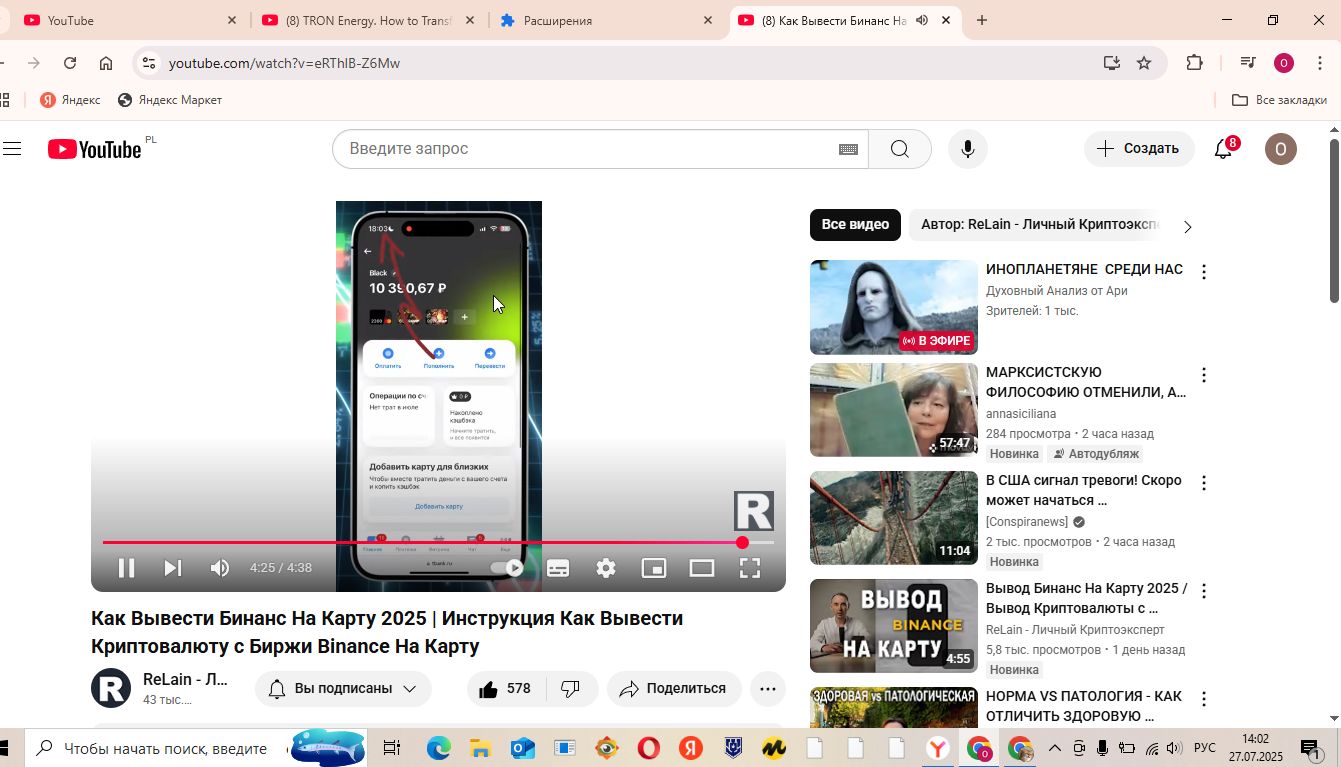This screenshot has width=1341, height=767.
Task: Start voice search with microphone
Action: pyautogui.click(x=967, y=149)
